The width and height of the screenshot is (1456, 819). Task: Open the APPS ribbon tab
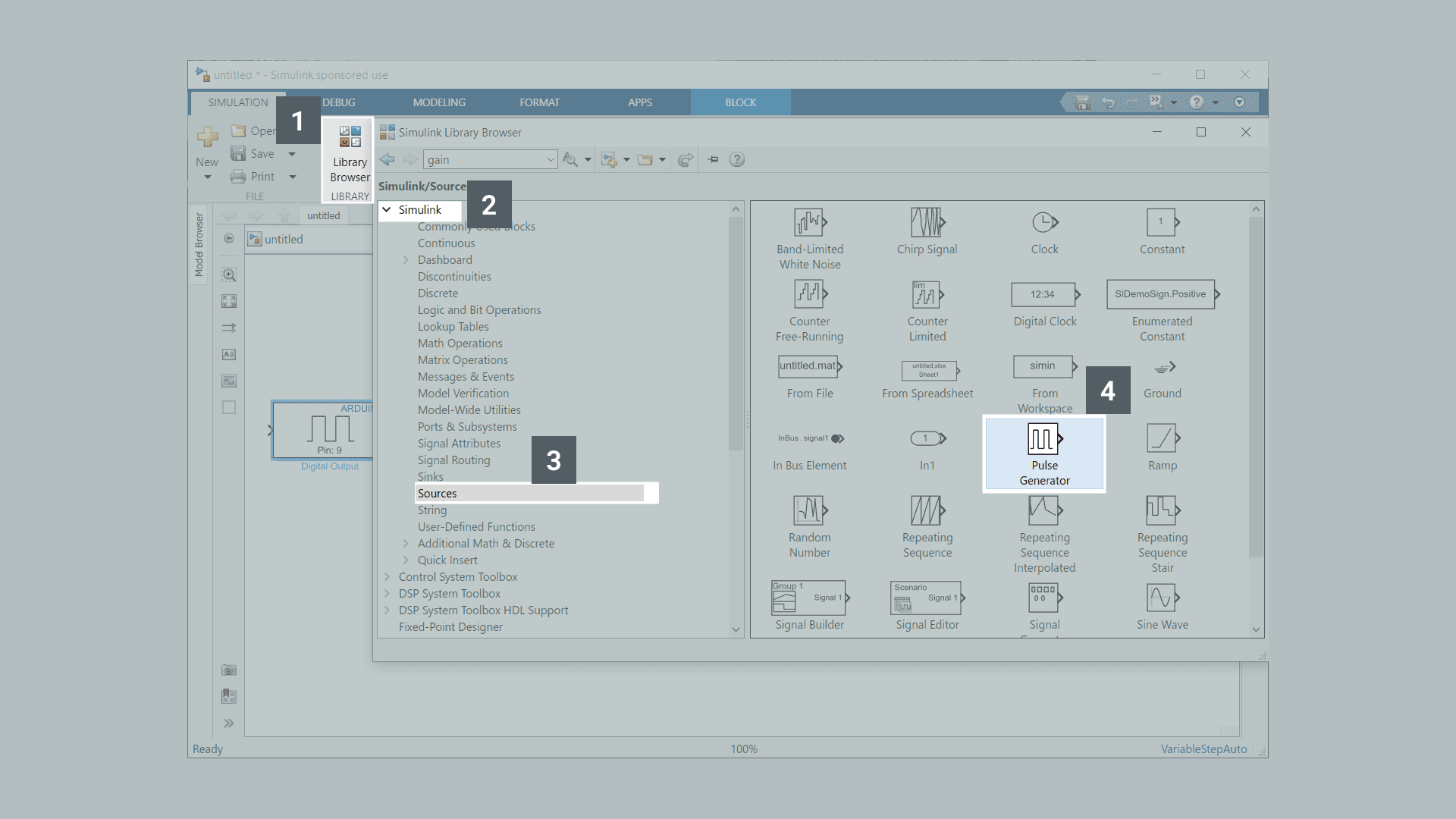[639, 102]
